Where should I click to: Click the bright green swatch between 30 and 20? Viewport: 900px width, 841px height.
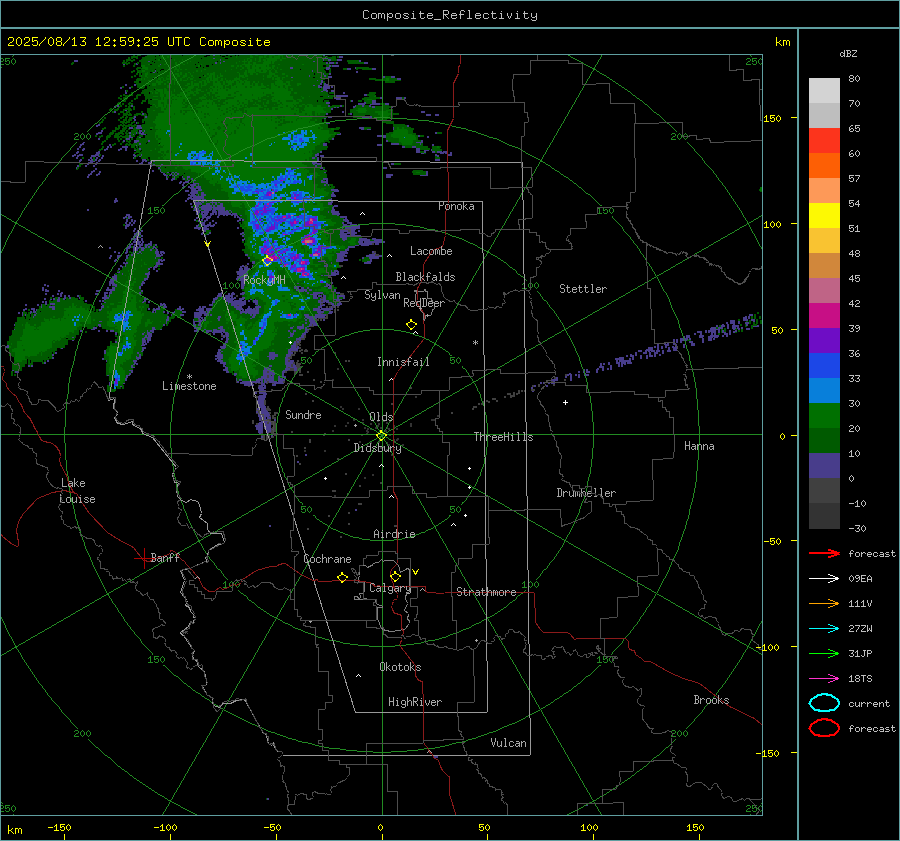coord(824,415)
